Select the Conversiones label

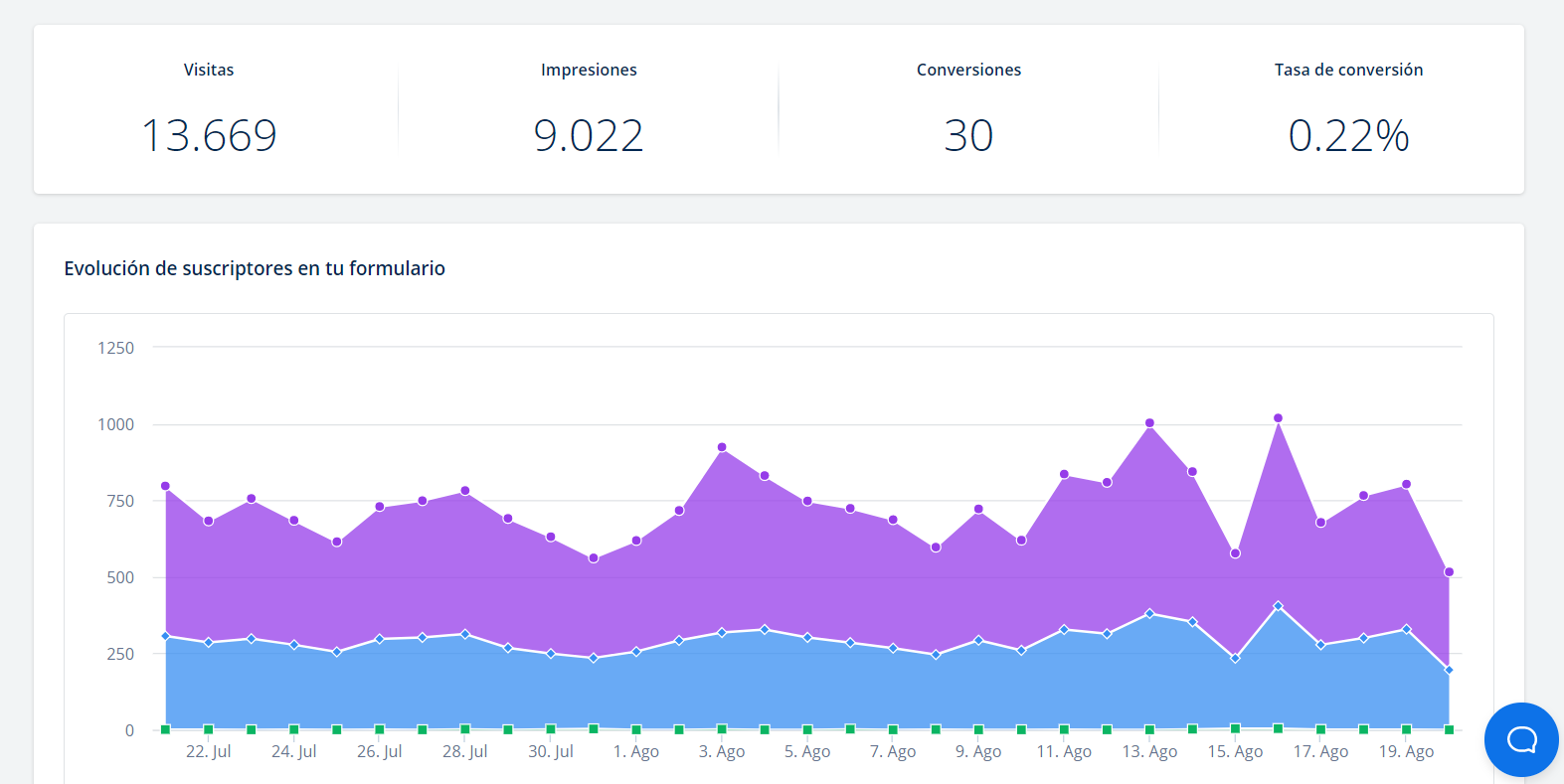[x=968, y=70]
